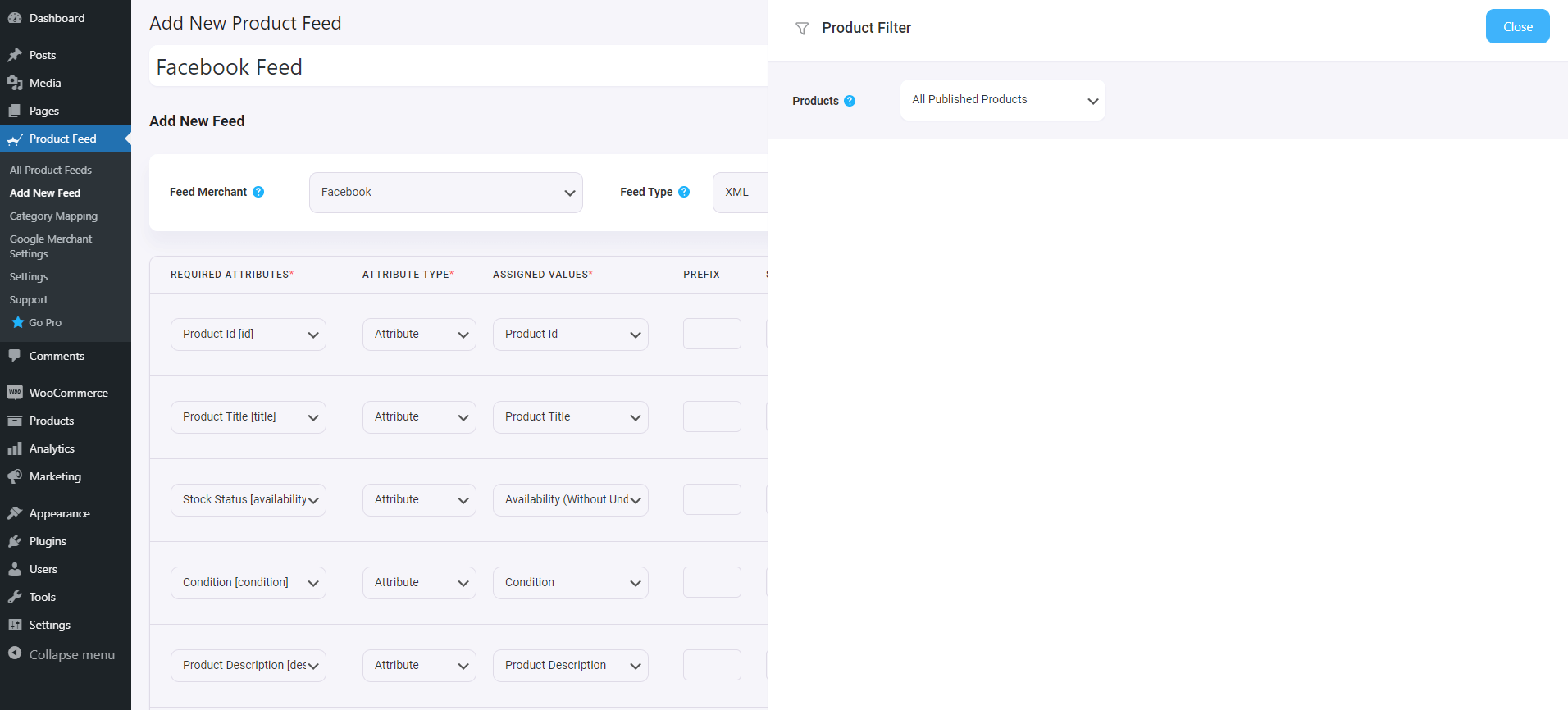Viewport: 1568px width, 710px height.
Task: Open Support submenu item
Action: (x=29, y=299)
